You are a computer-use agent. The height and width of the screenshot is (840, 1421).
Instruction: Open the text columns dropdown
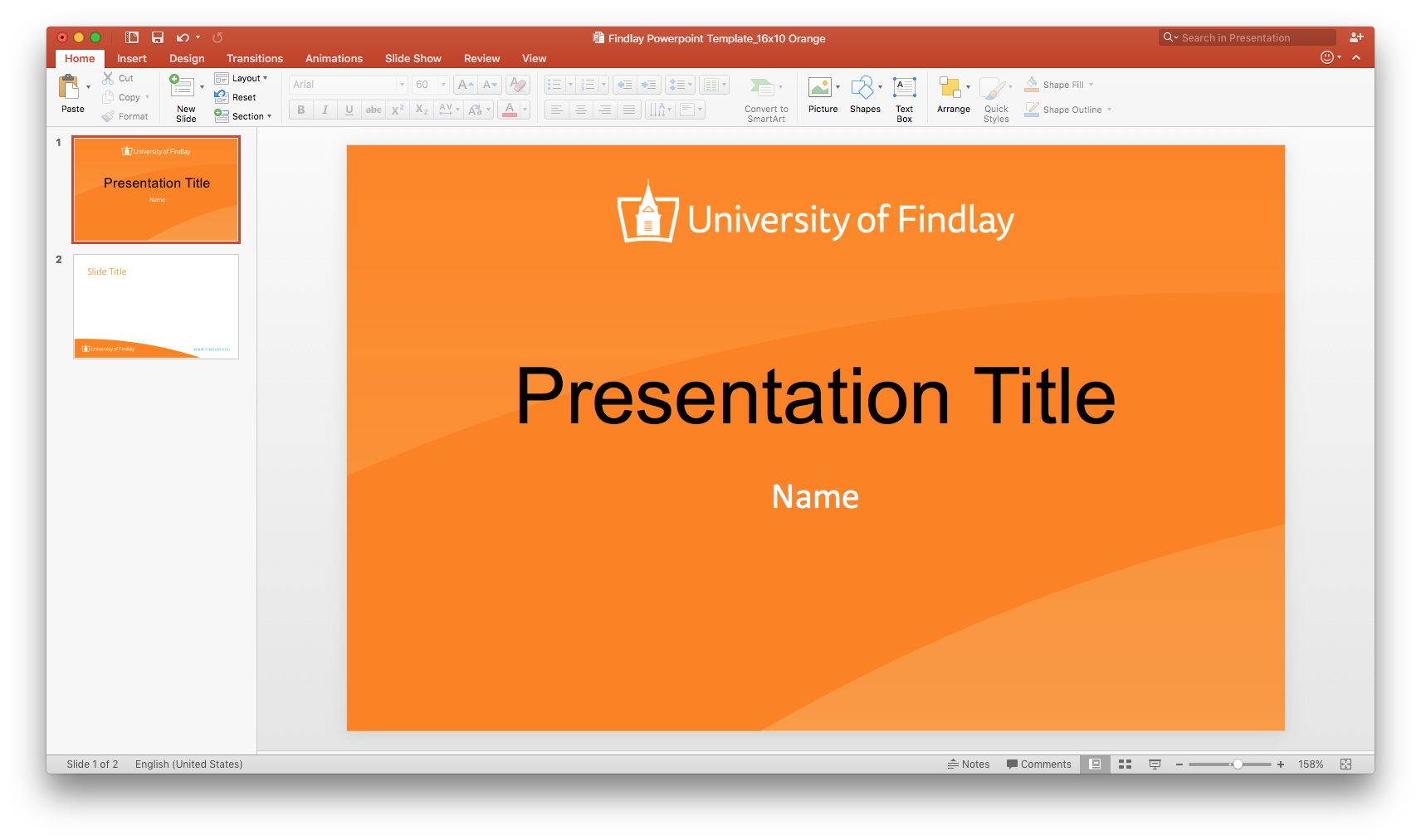[x=714, y=85]
